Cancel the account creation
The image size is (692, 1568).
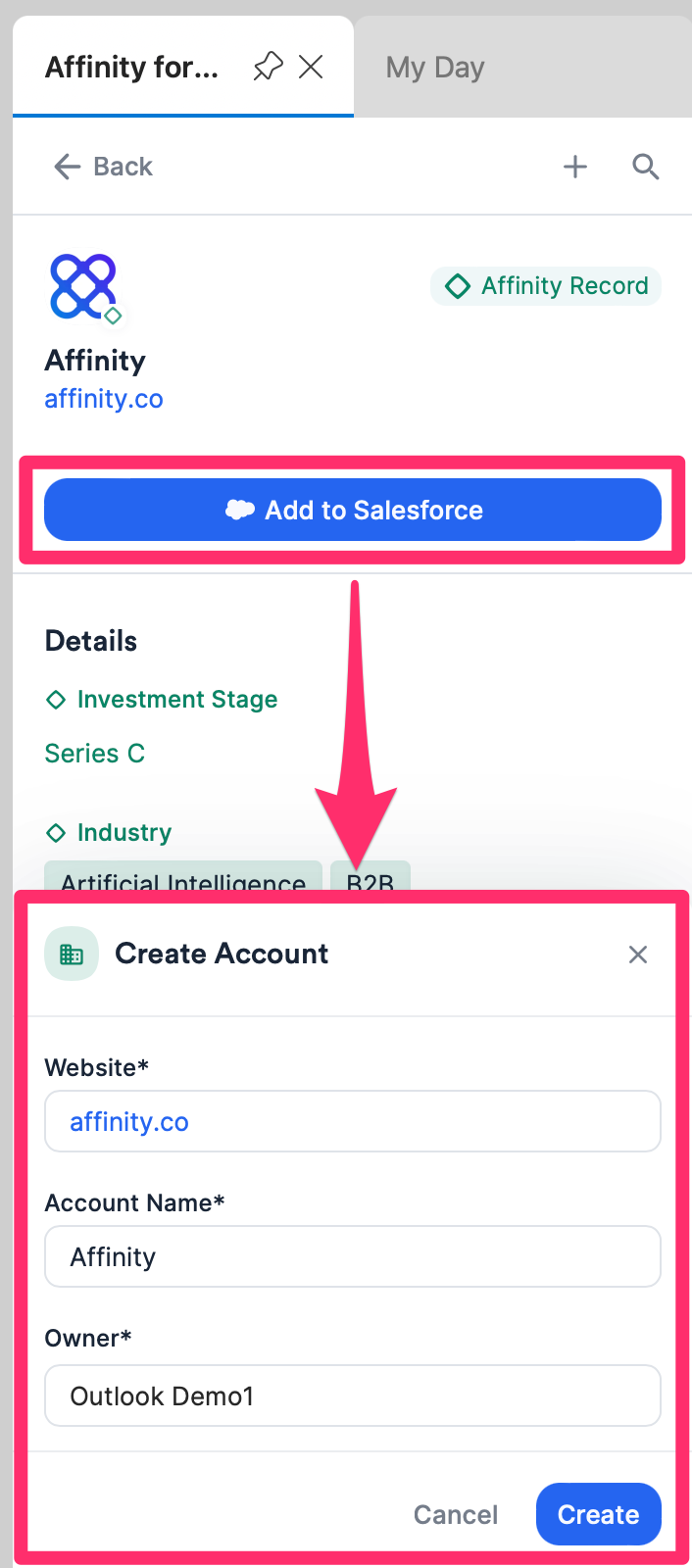pyautogui.click(x=455, y=1514)
